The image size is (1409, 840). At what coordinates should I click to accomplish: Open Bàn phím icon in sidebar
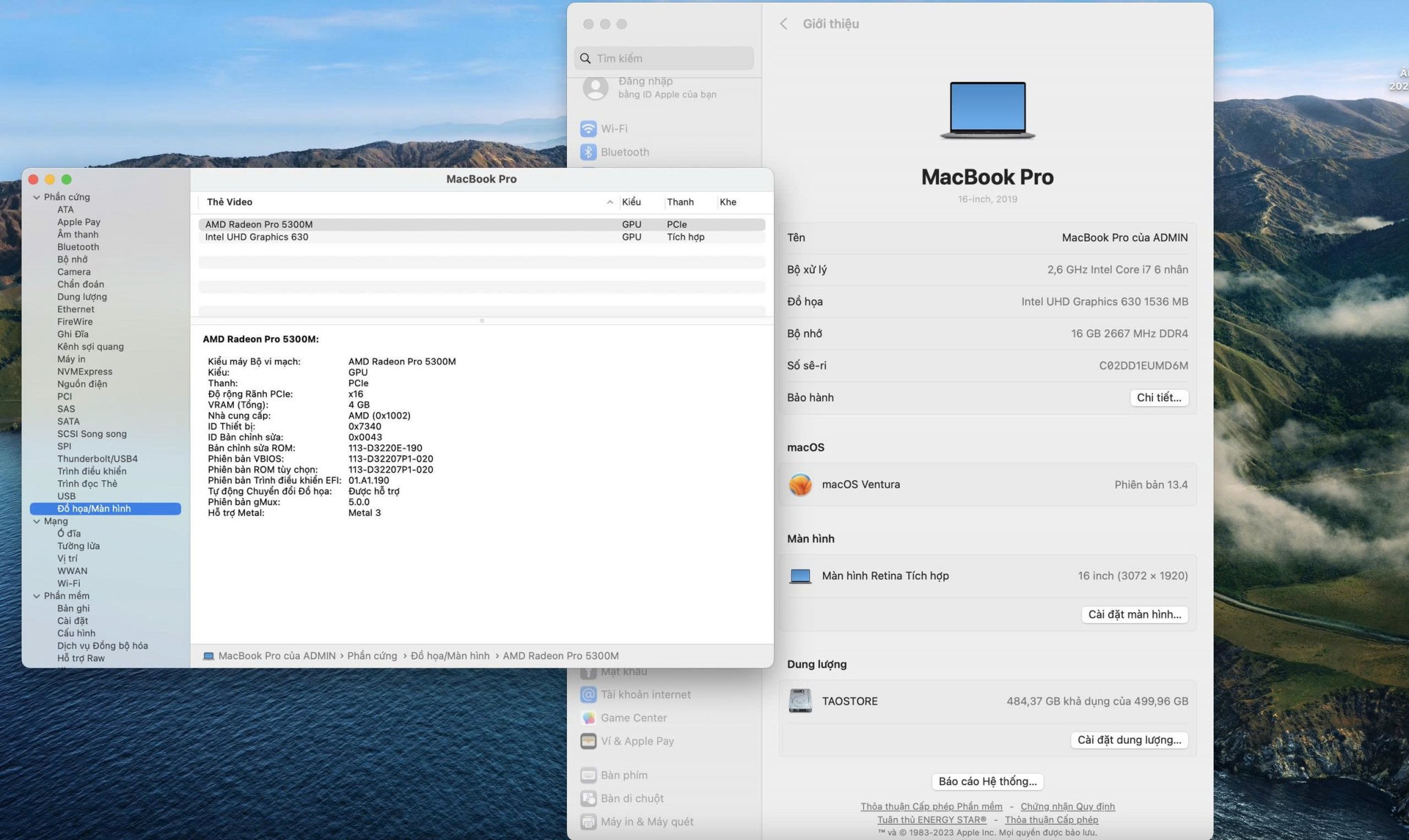pos(588,775)
